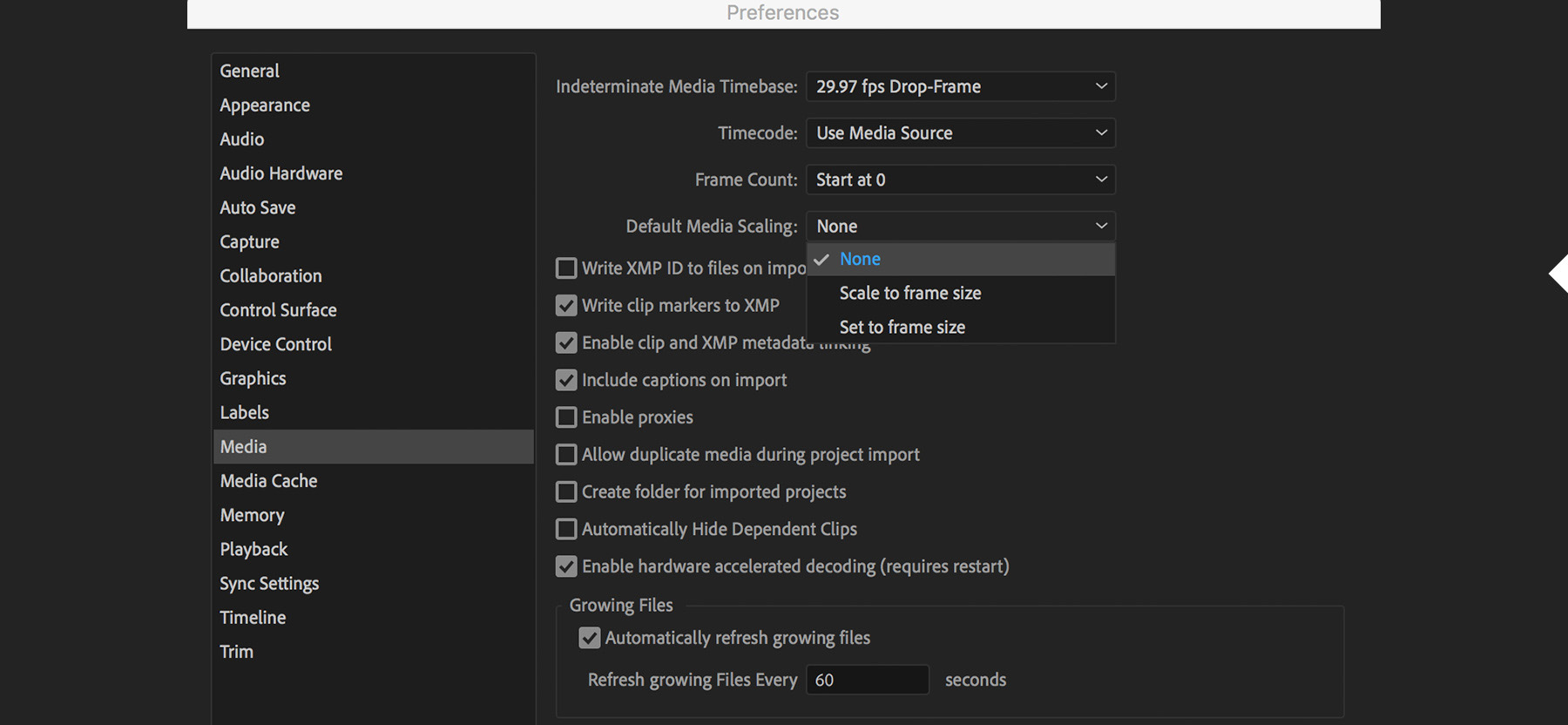Toggle Enable proxies checkbox
The image size is (1568, 725).
click(566, 417)
